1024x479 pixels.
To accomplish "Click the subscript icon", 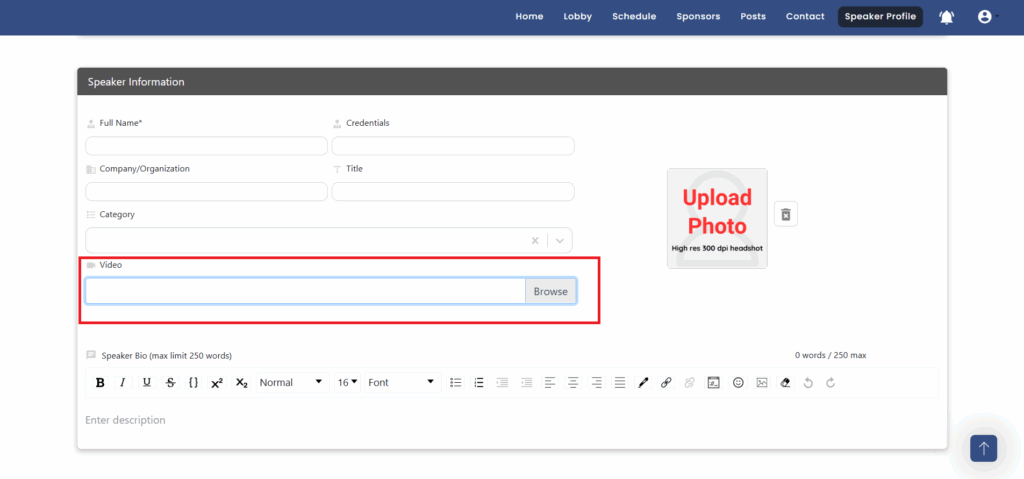I will pos(241,383).
